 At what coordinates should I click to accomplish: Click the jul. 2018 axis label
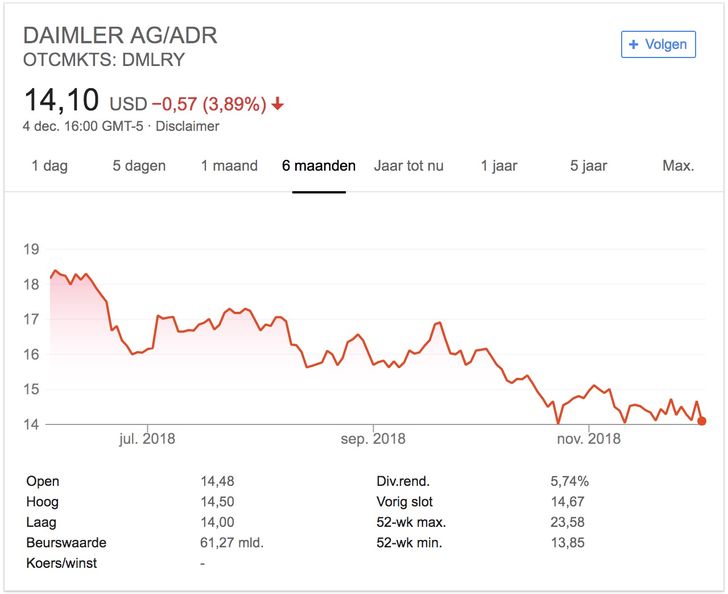pyautogui.click(x=147, y=439)
